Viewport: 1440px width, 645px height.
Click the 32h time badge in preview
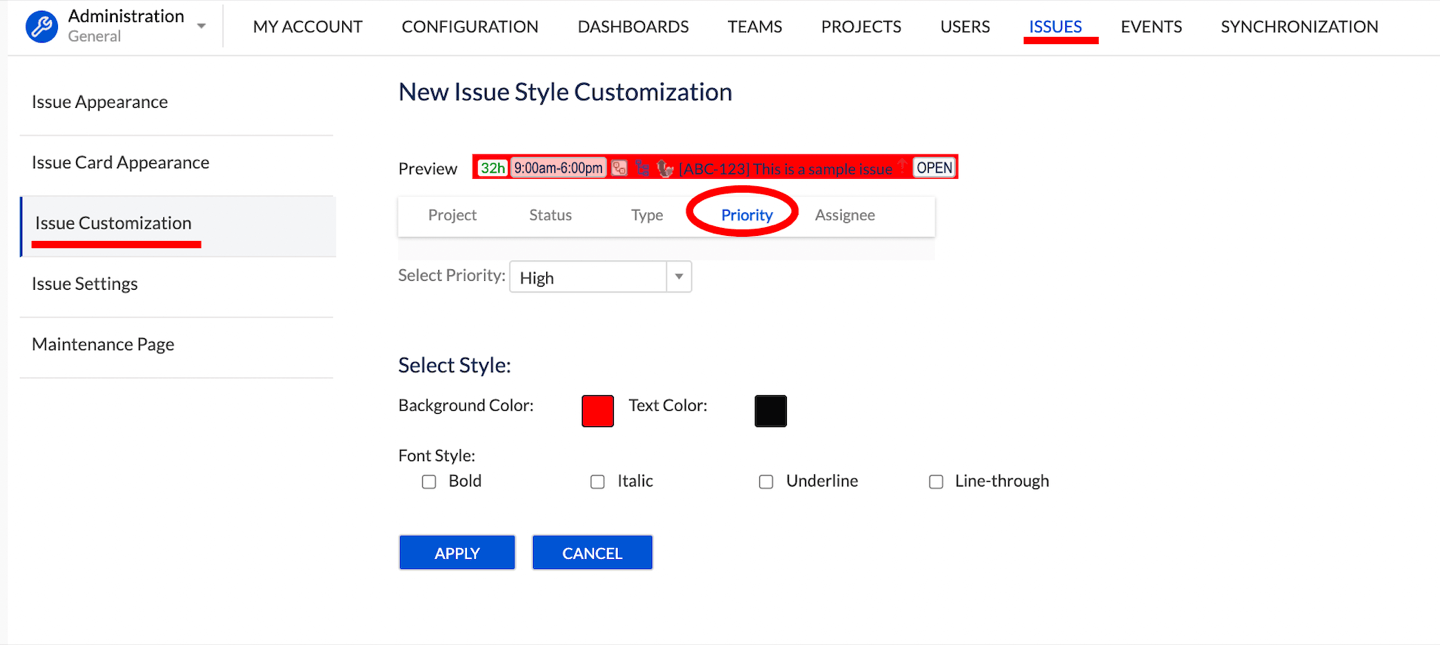tap(492, 168)
